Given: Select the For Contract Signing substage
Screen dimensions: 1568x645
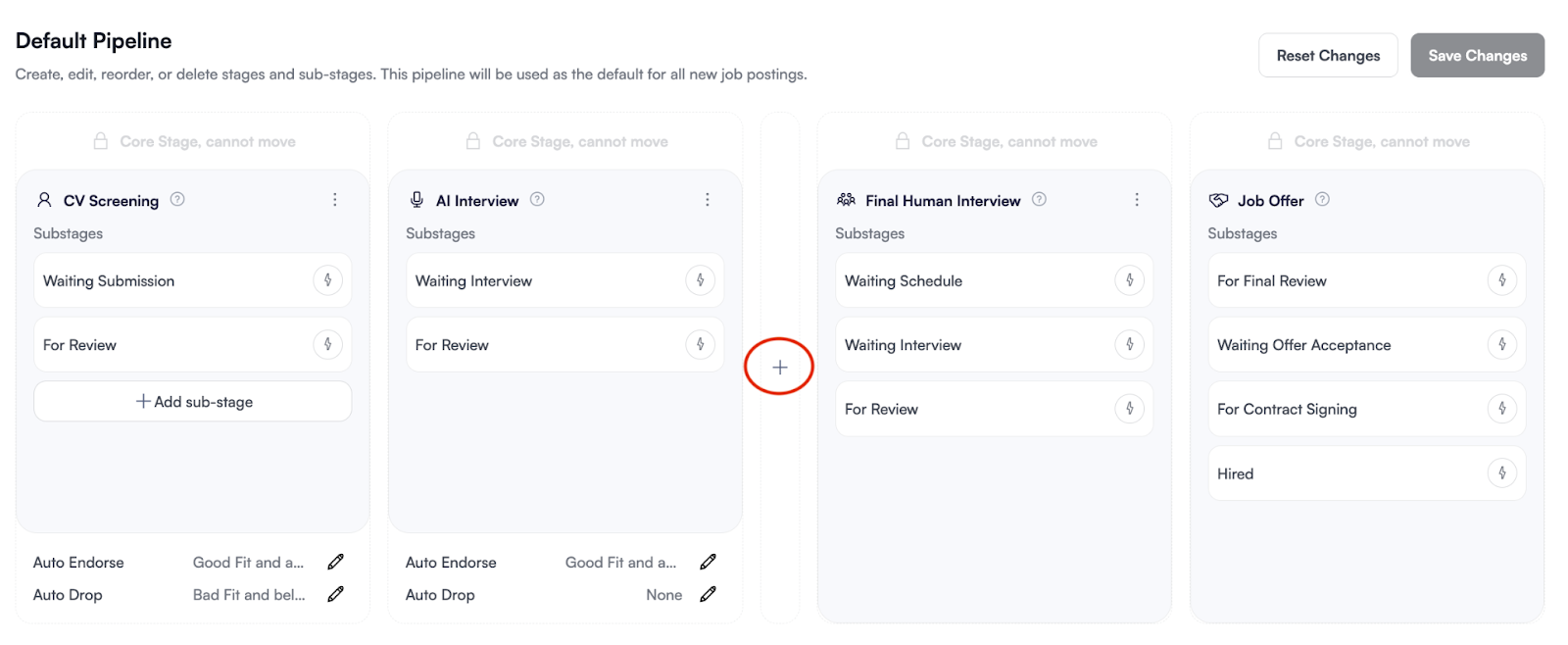Looking at the screenshot, I should coord(1367,409).
